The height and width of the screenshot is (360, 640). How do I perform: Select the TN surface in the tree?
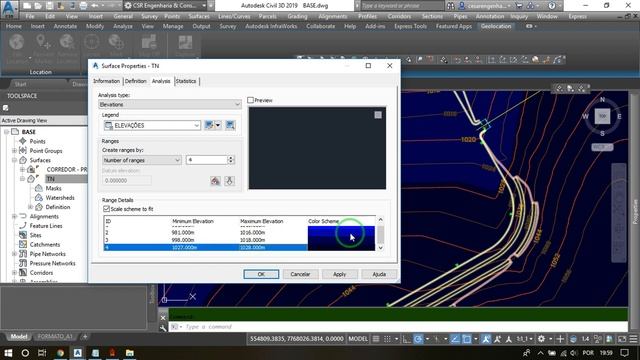coord(51,179)
